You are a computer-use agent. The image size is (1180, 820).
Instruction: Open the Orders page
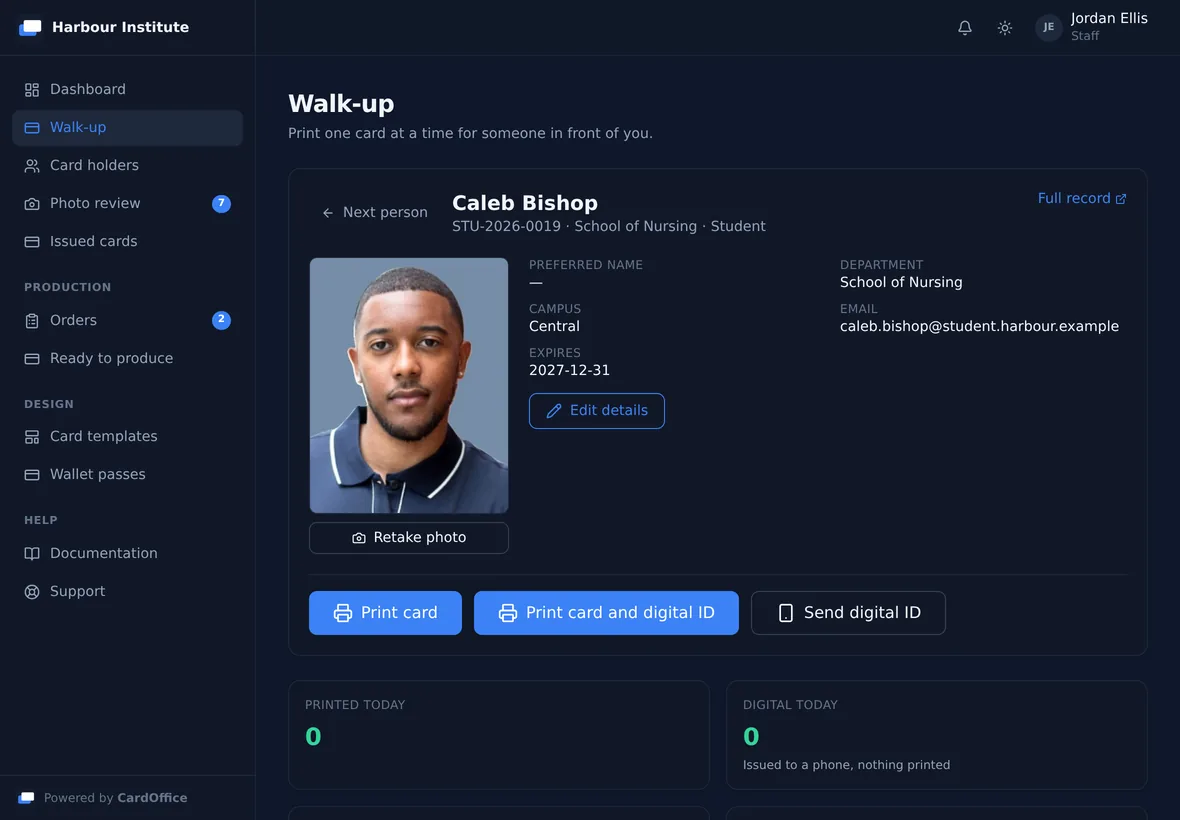pyautogui.click(x=127, y=320)
